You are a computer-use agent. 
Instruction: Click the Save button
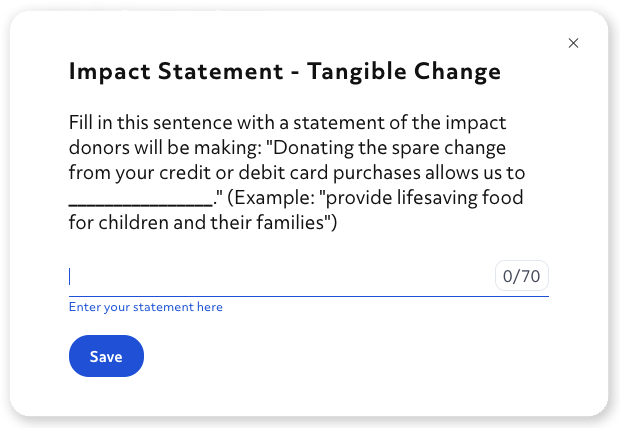[x=106, y=357]
